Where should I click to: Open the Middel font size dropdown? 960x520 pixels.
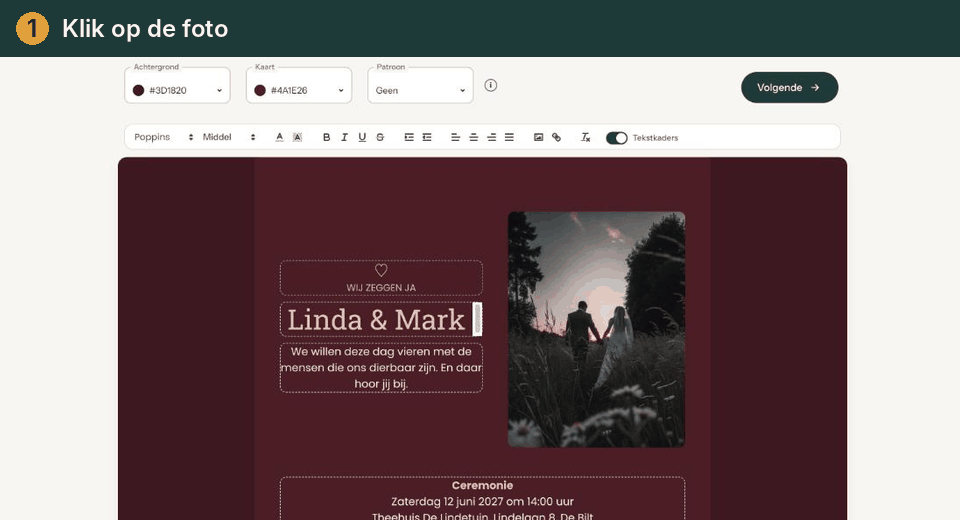[229, 137]
